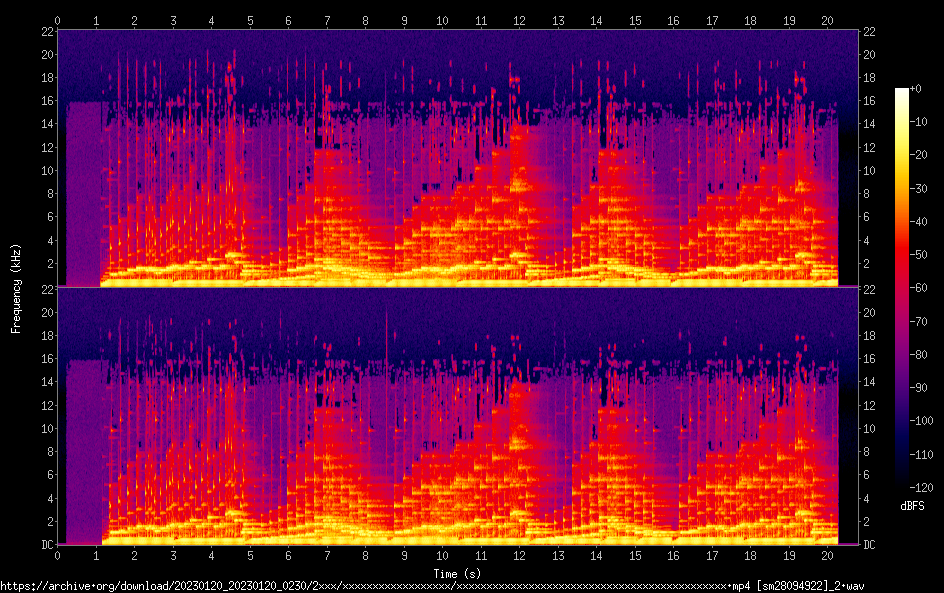
Task: Click the 15 second tick on bottom time axis
Action: [635, 554]
